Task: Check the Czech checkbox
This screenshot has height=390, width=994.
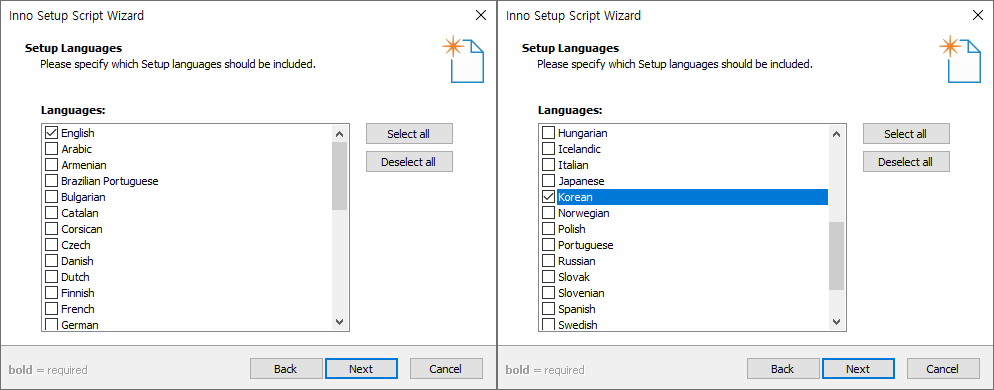Action: coord(51,245)
